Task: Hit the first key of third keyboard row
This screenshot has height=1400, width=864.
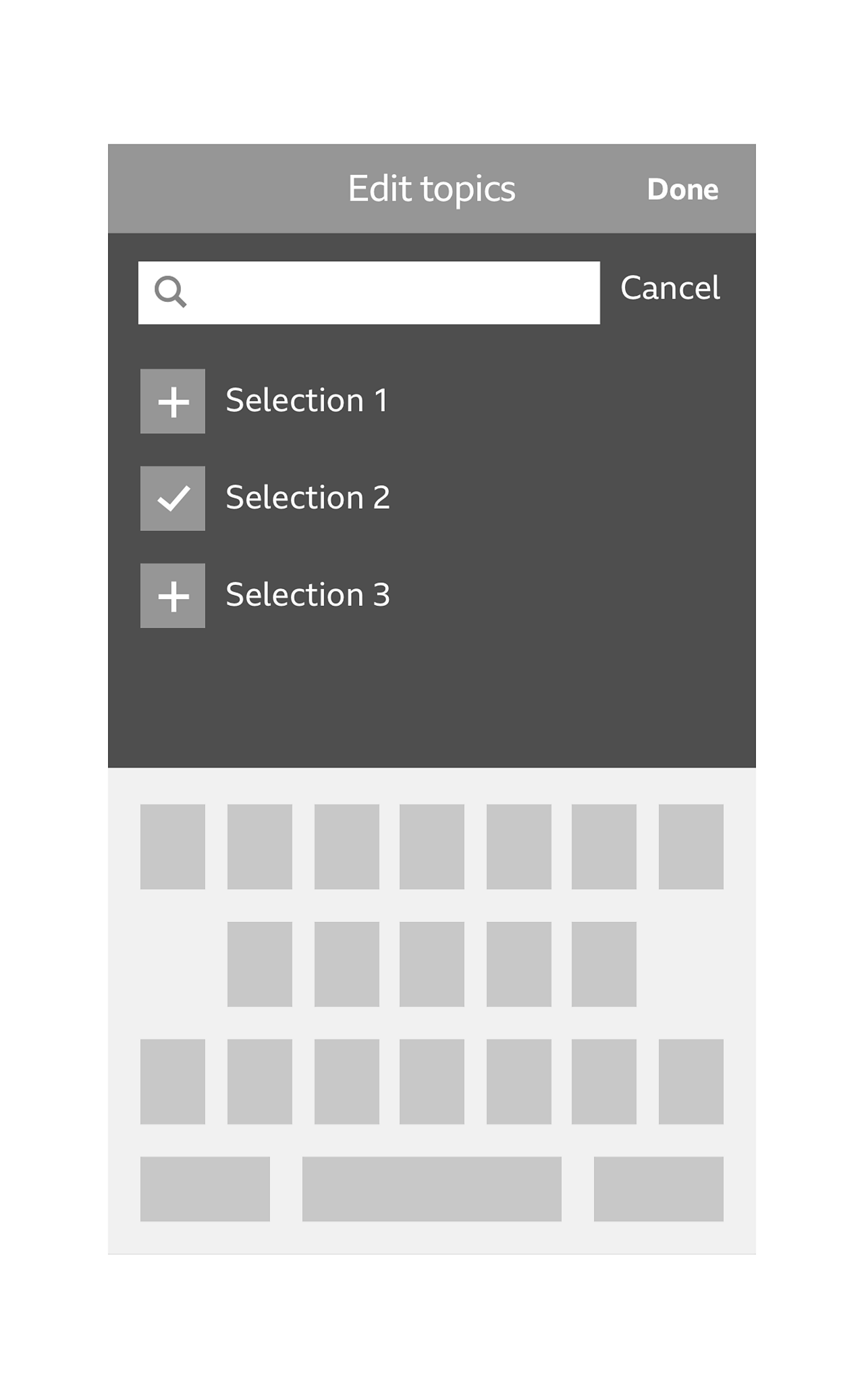Action: [x=173, y=1081]
